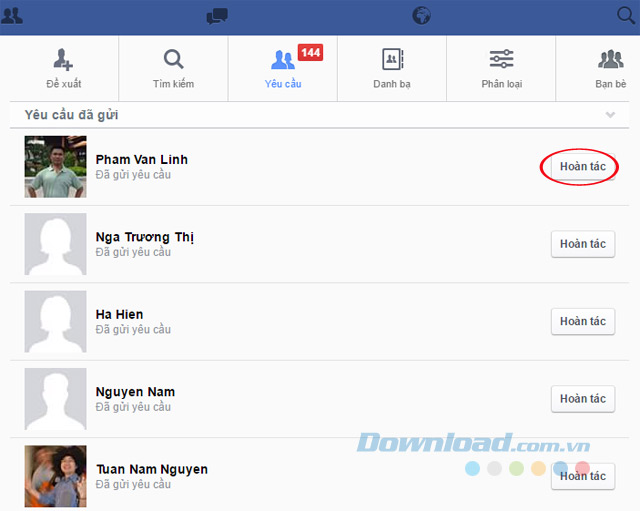Image resolution: width=640 pixels, height=511 pixels.
Task: Open the Ha Hien name link
Action: 119,314
